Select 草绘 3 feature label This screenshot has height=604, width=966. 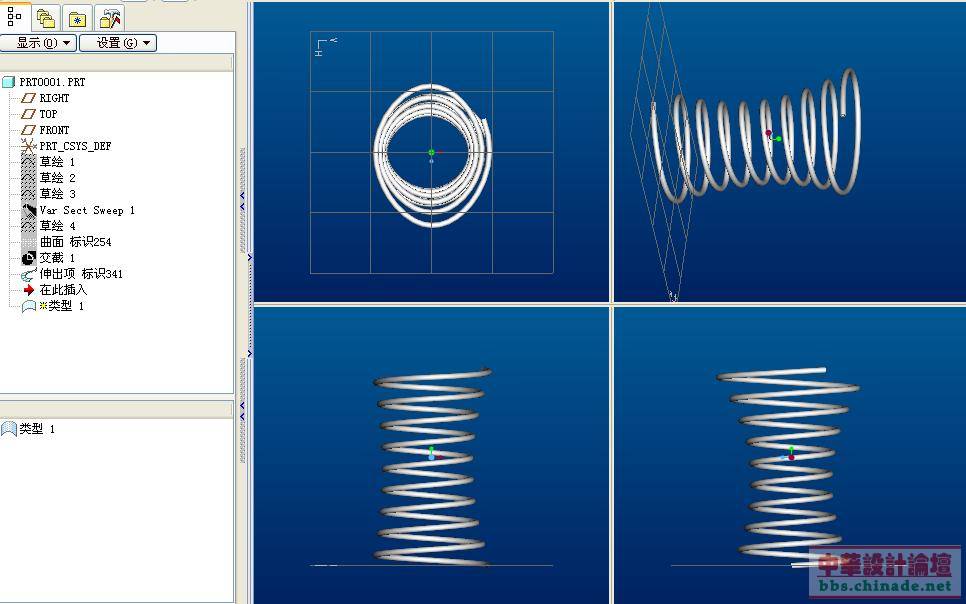click(57, 194)
